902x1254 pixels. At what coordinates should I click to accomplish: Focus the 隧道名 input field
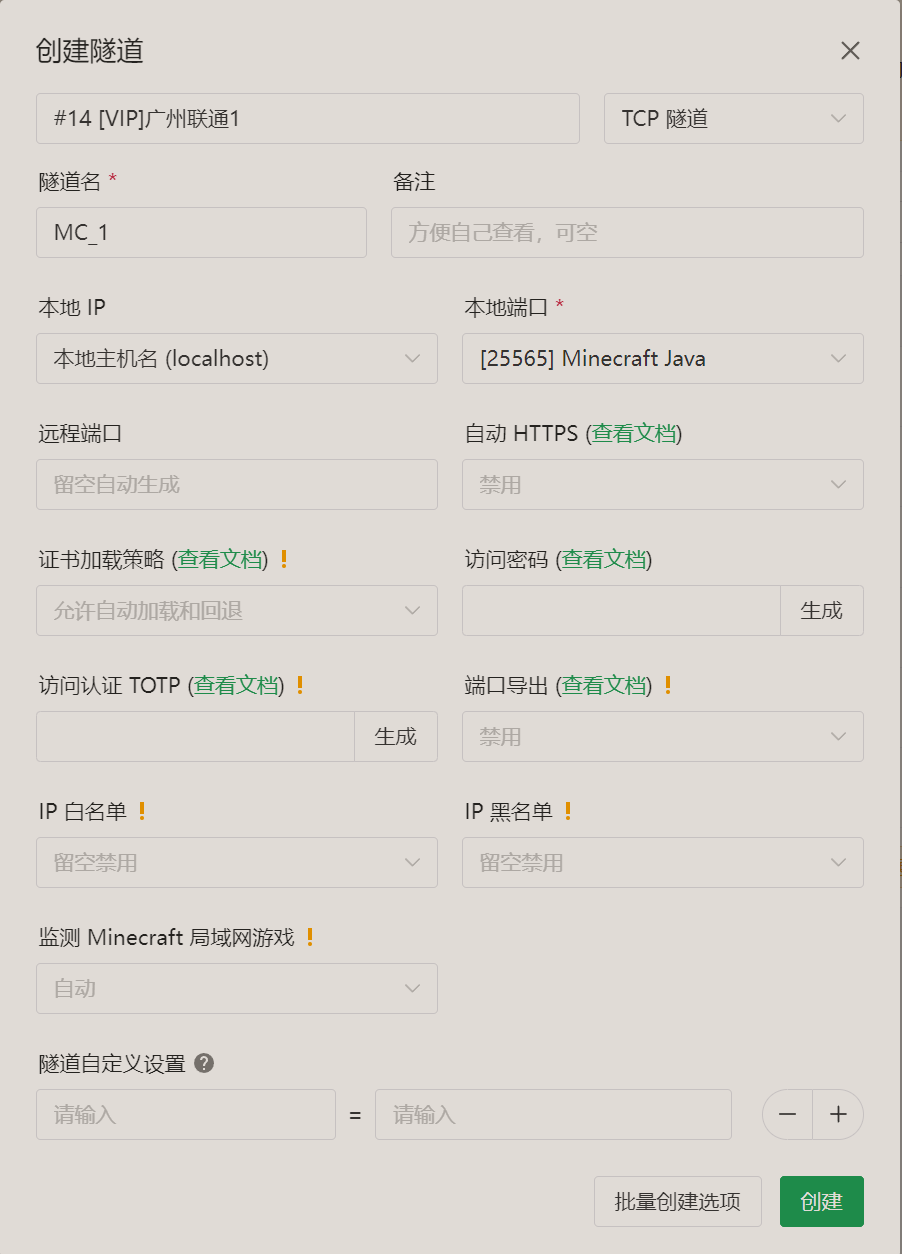click(201, 232)
